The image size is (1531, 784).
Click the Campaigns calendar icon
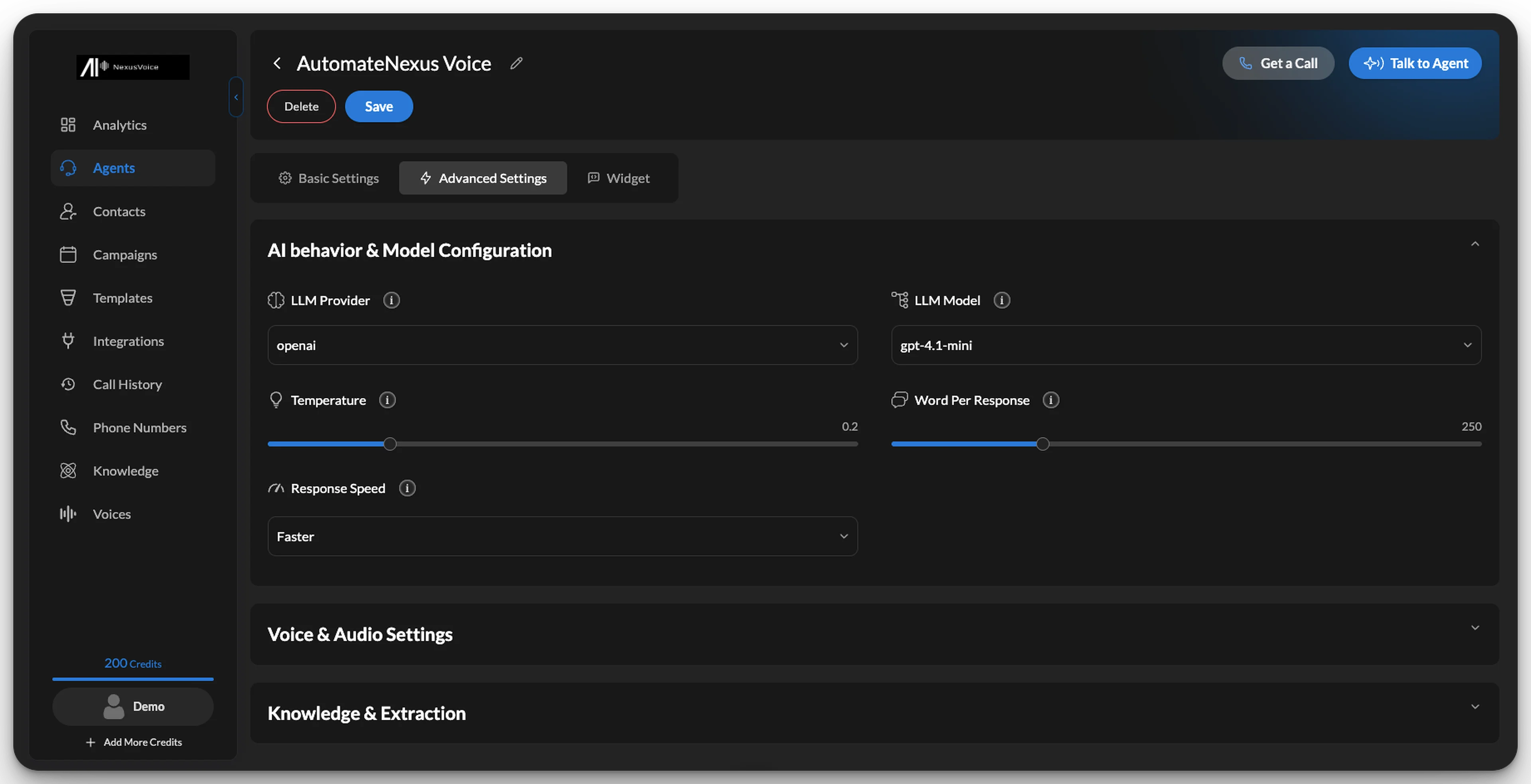[68, 255]
